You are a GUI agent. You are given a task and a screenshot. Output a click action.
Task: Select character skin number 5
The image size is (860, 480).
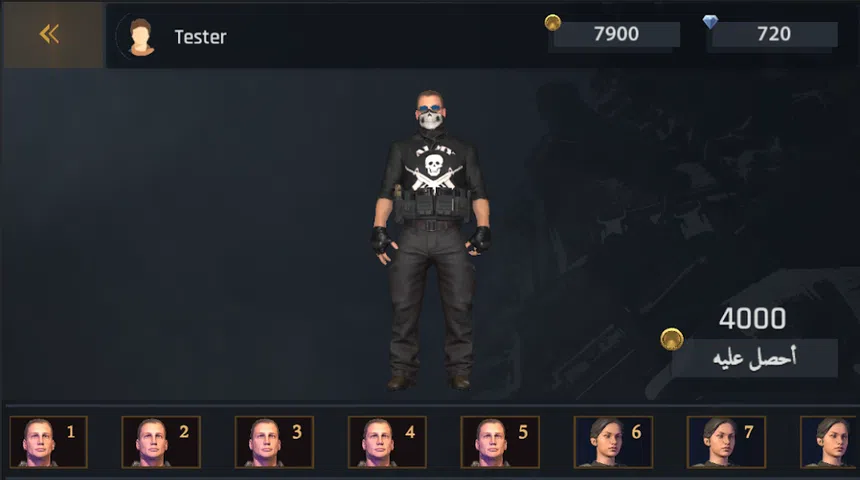(500, 442)
